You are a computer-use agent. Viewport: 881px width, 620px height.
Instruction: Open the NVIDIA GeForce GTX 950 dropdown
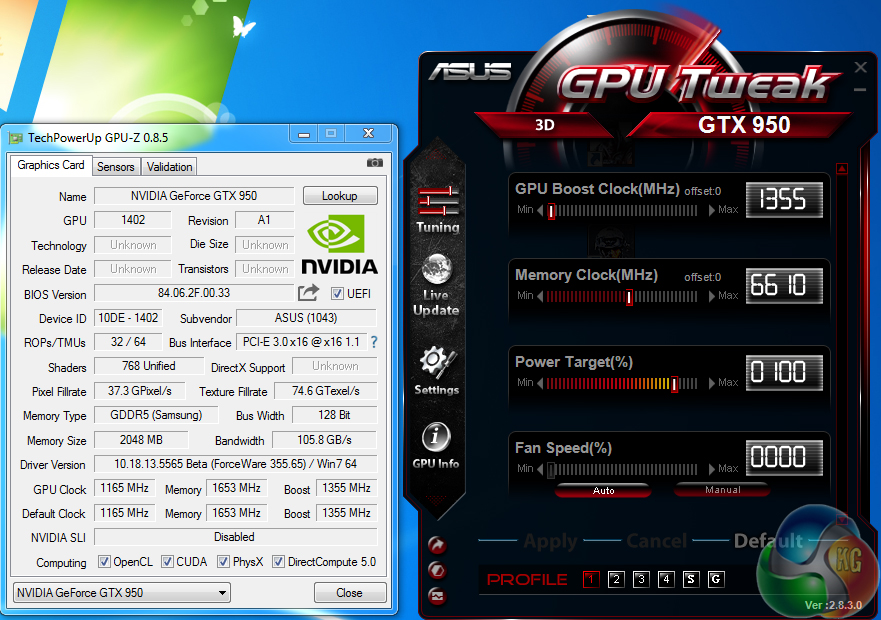[122, 592]
